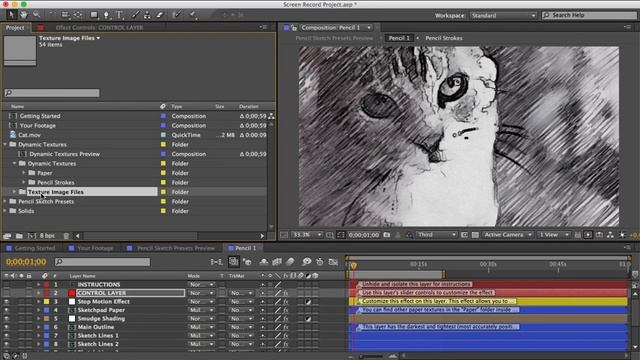Viewport: 640px width, 360px height.
Task: Select the Puppet Pin tool
Action: pos(193,15)
